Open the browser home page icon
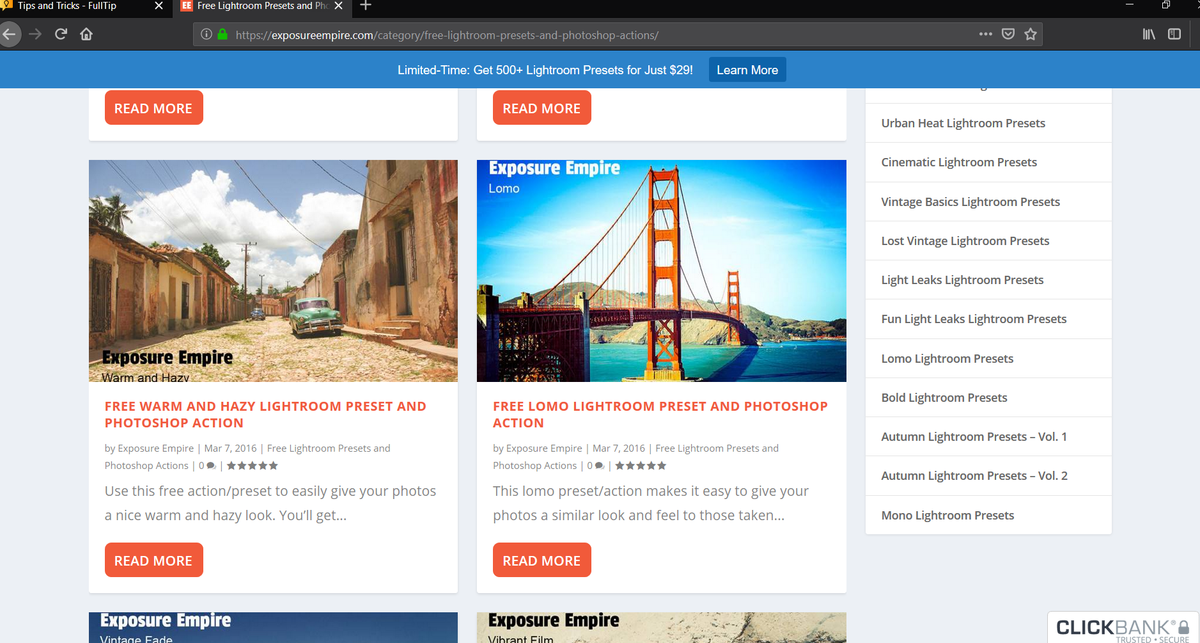The height and width of the screenshot is (643, 1200). [86, 34]
